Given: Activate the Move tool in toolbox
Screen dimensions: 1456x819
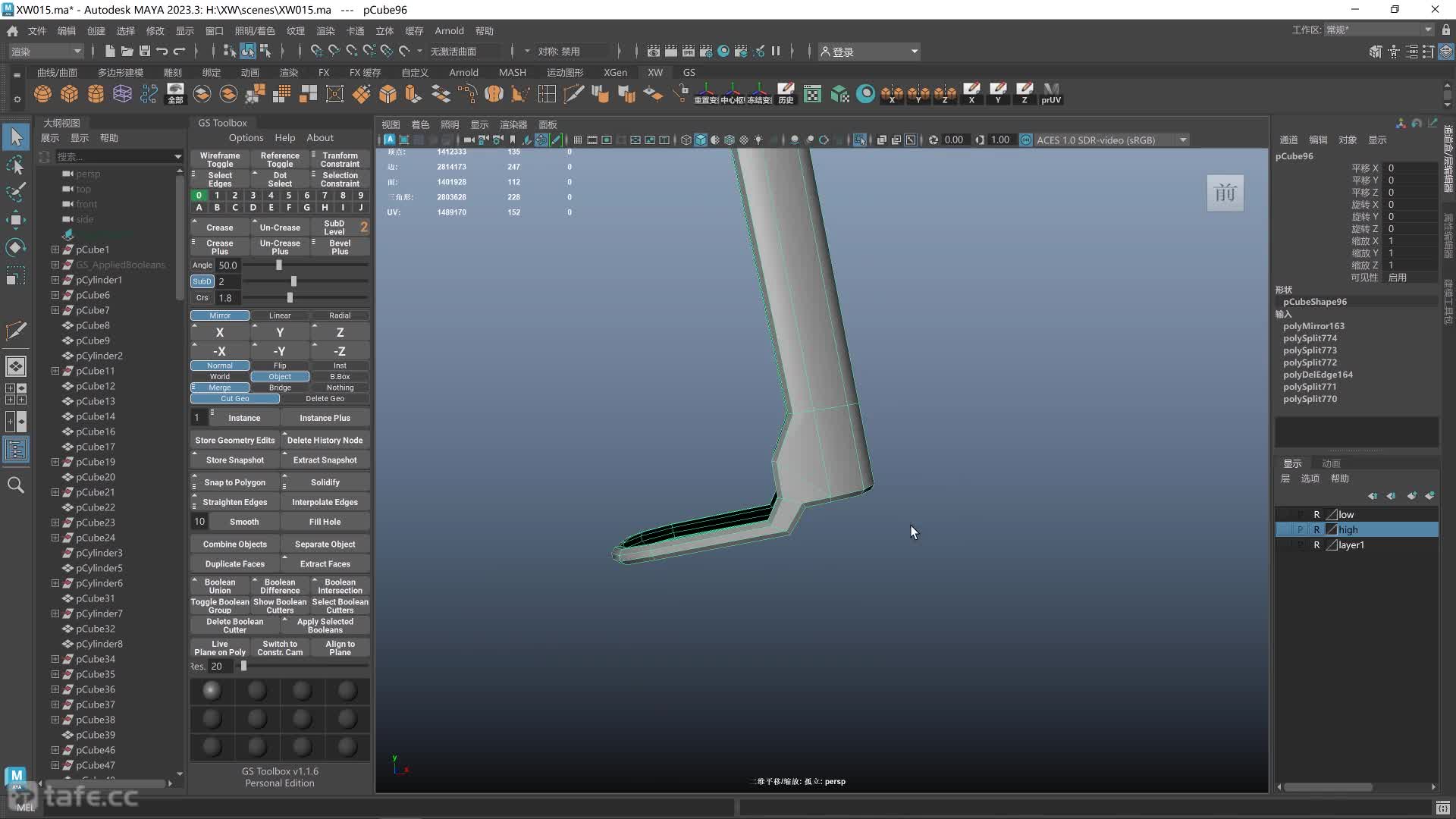Looking at the screenshot, I should click(x=16, y=220).
